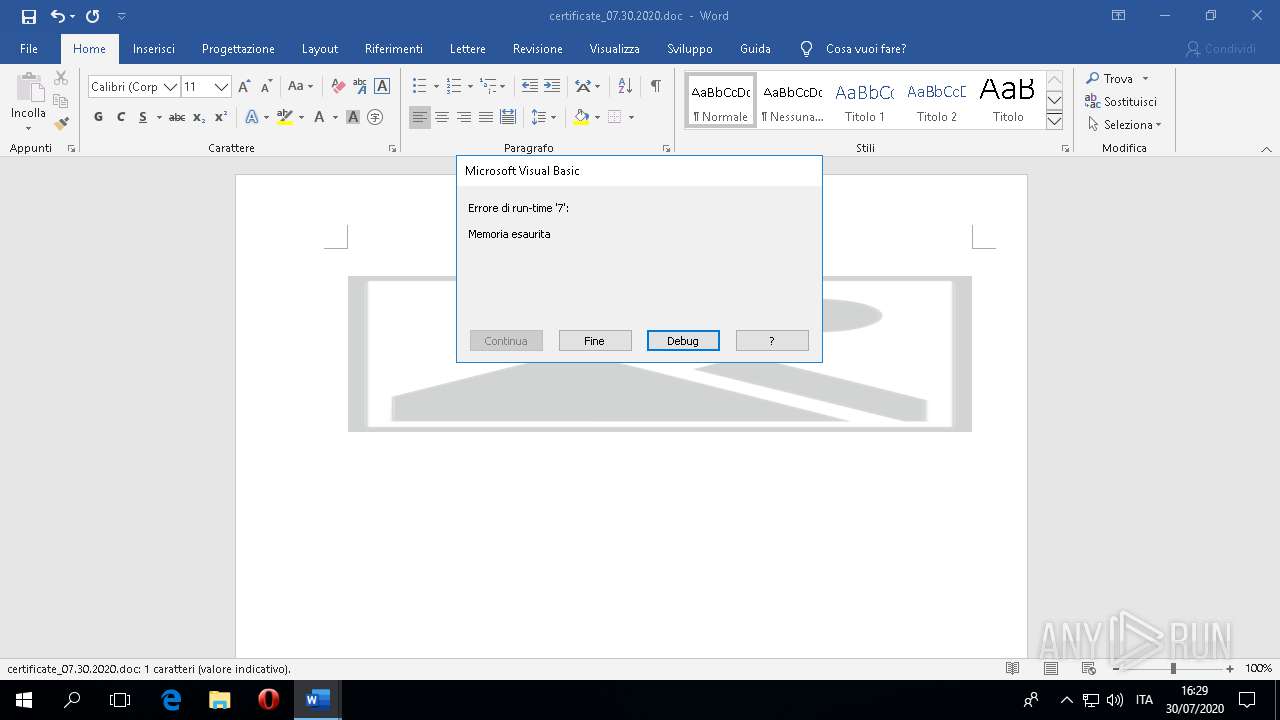Open the Riferimenti tab
Viewport: 1280px width, 720px height.
[394, 49]
